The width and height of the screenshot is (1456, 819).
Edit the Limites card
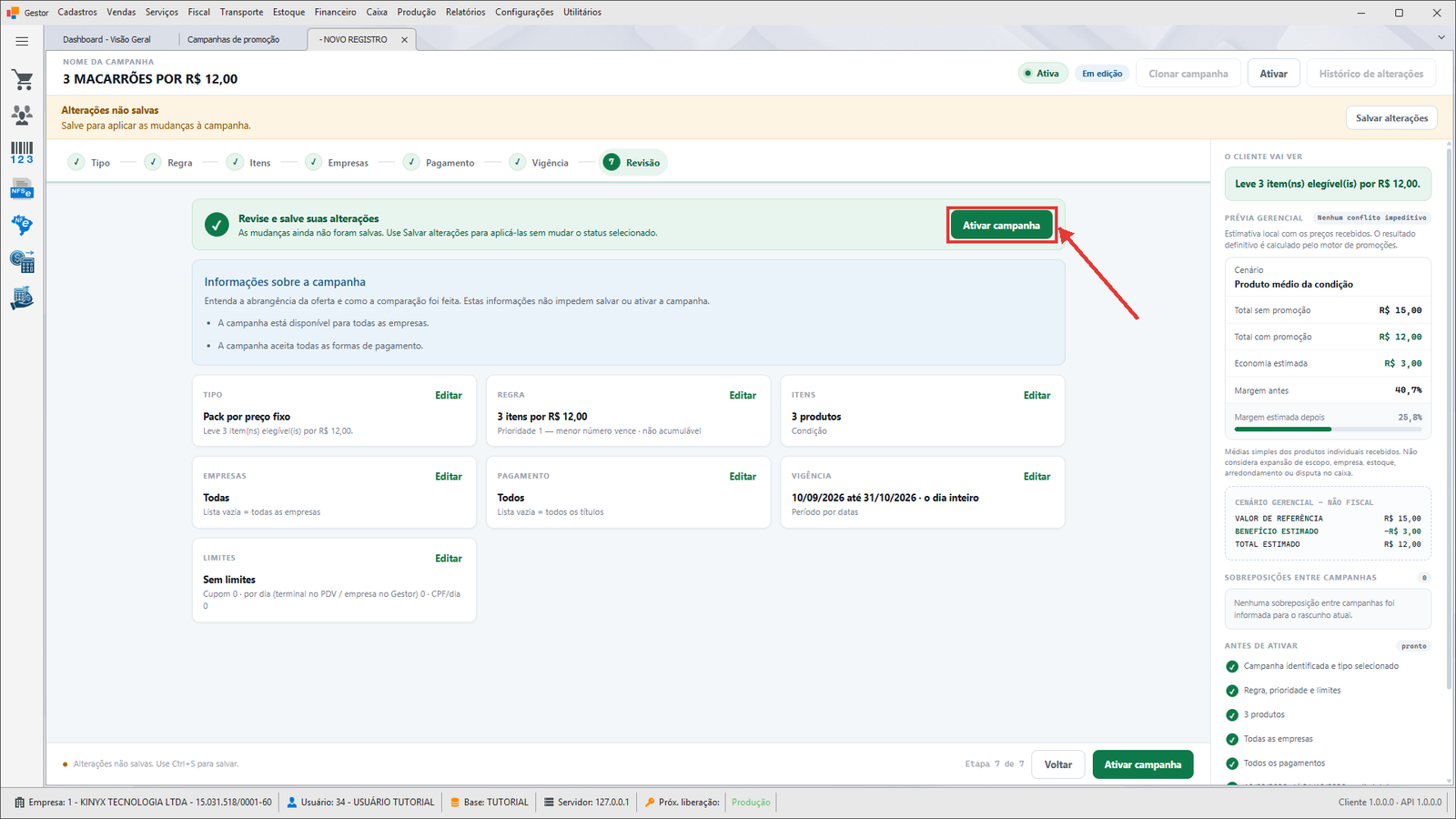(449, 559)
